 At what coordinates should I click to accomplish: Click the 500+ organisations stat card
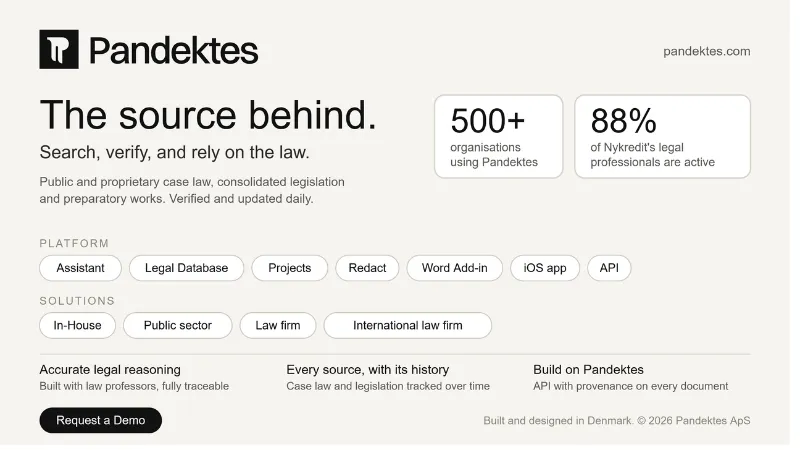pyautogui.click(x=498, y=136)
